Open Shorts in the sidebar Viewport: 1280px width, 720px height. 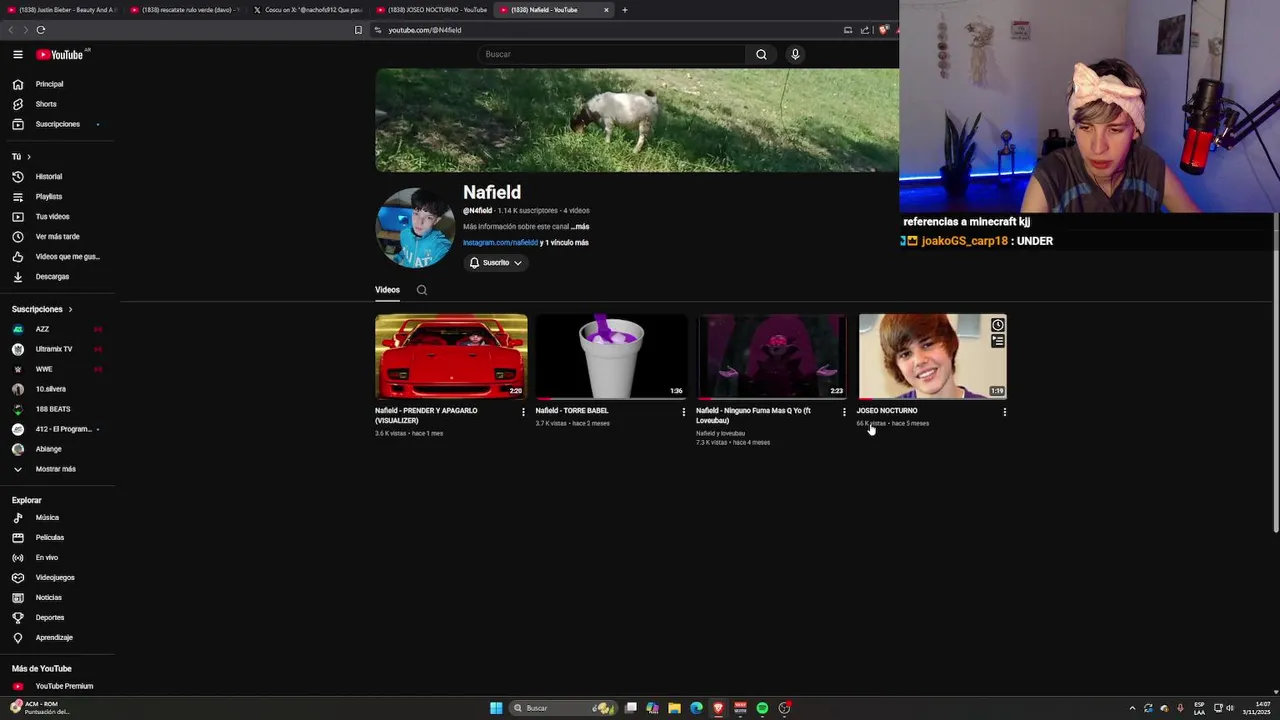(46, 104)
